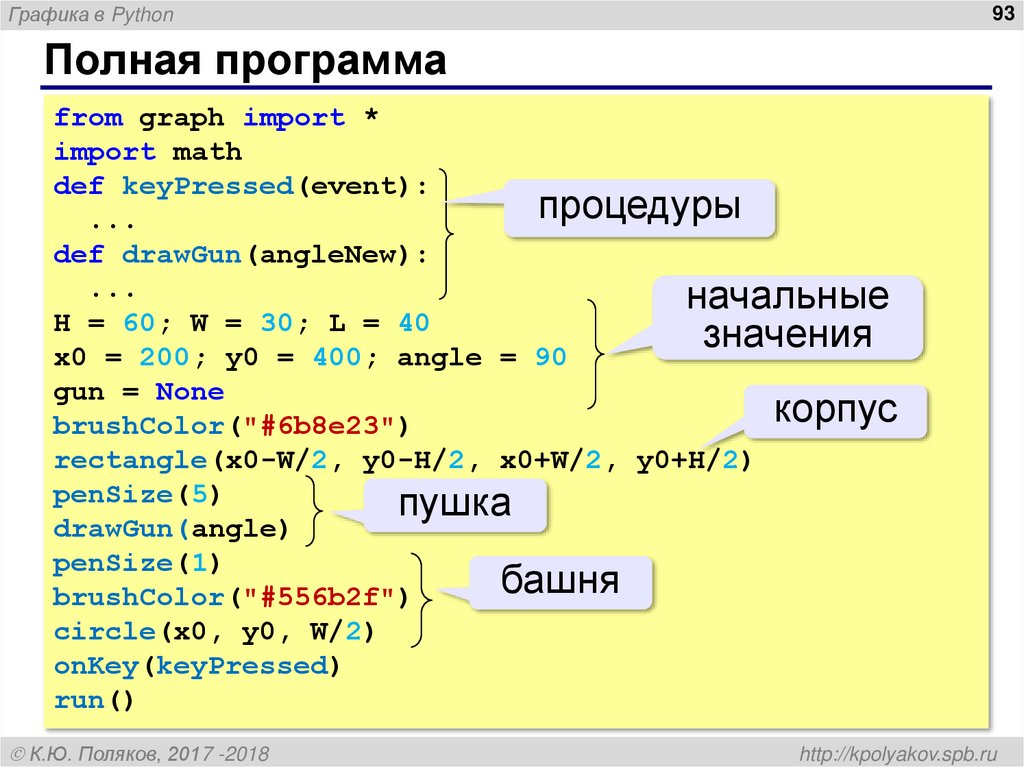Select the header text "Графика в Python"
This screenshot has height=767, width=1024.
tap(90, 14)
